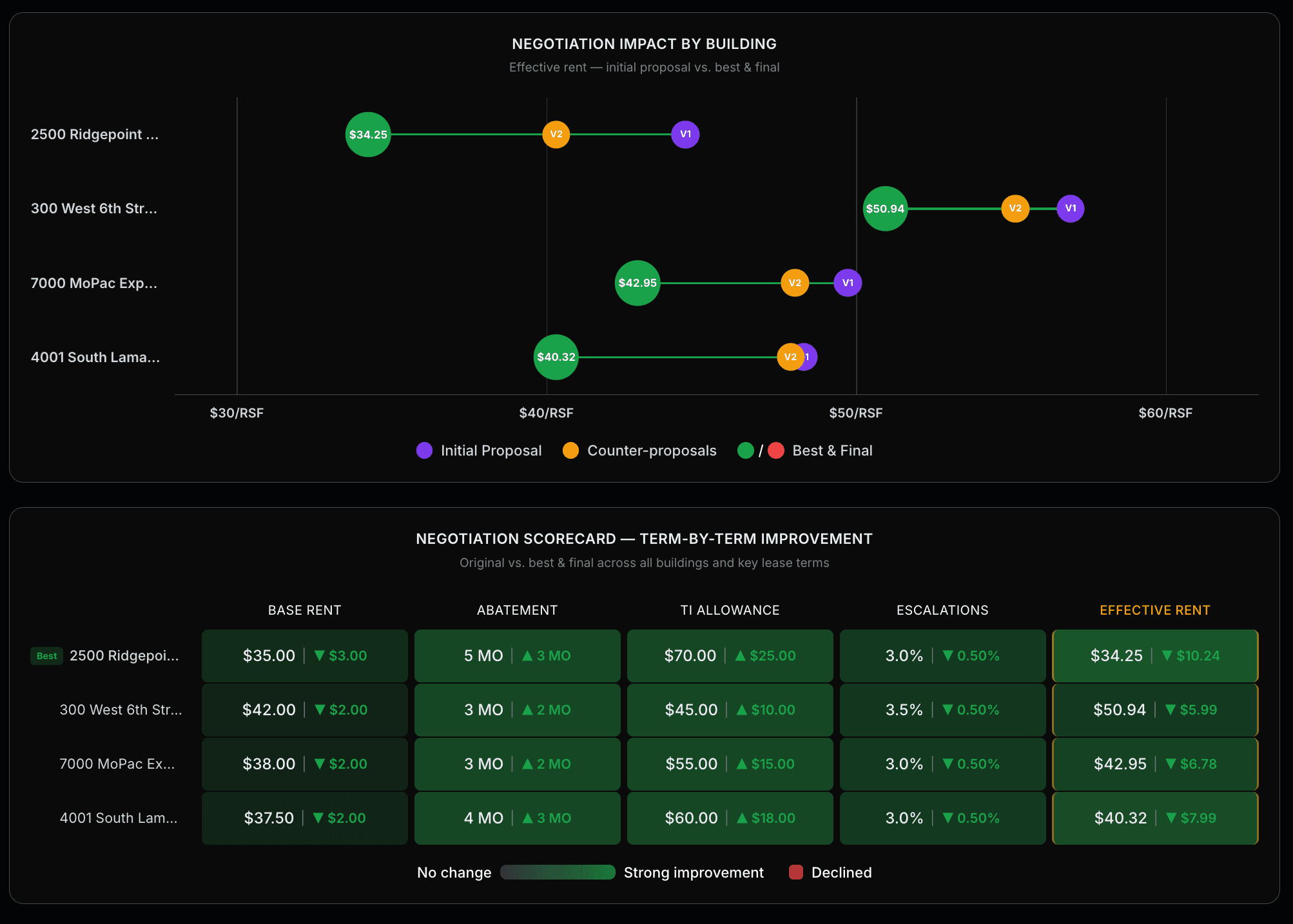The height and width of the screenshot is (924, 1293).
Task: Click the $40.32 green bubble for 4001 South Lamar
Action: coord(556,356)
